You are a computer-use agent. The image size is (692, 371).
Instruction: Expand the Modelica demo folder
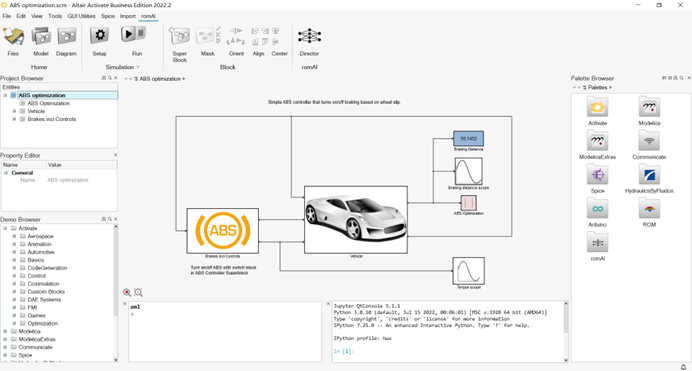point(5,331)
